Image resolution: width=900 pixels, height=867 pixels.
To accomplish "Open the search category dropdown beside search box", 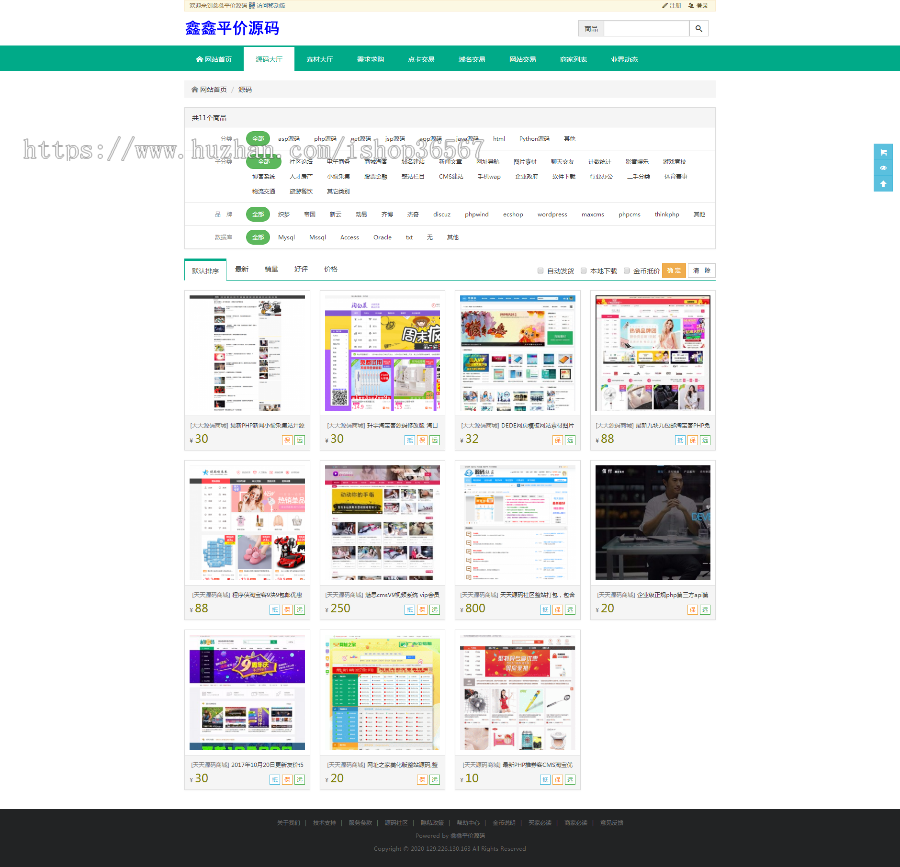I will pos(592,29).
